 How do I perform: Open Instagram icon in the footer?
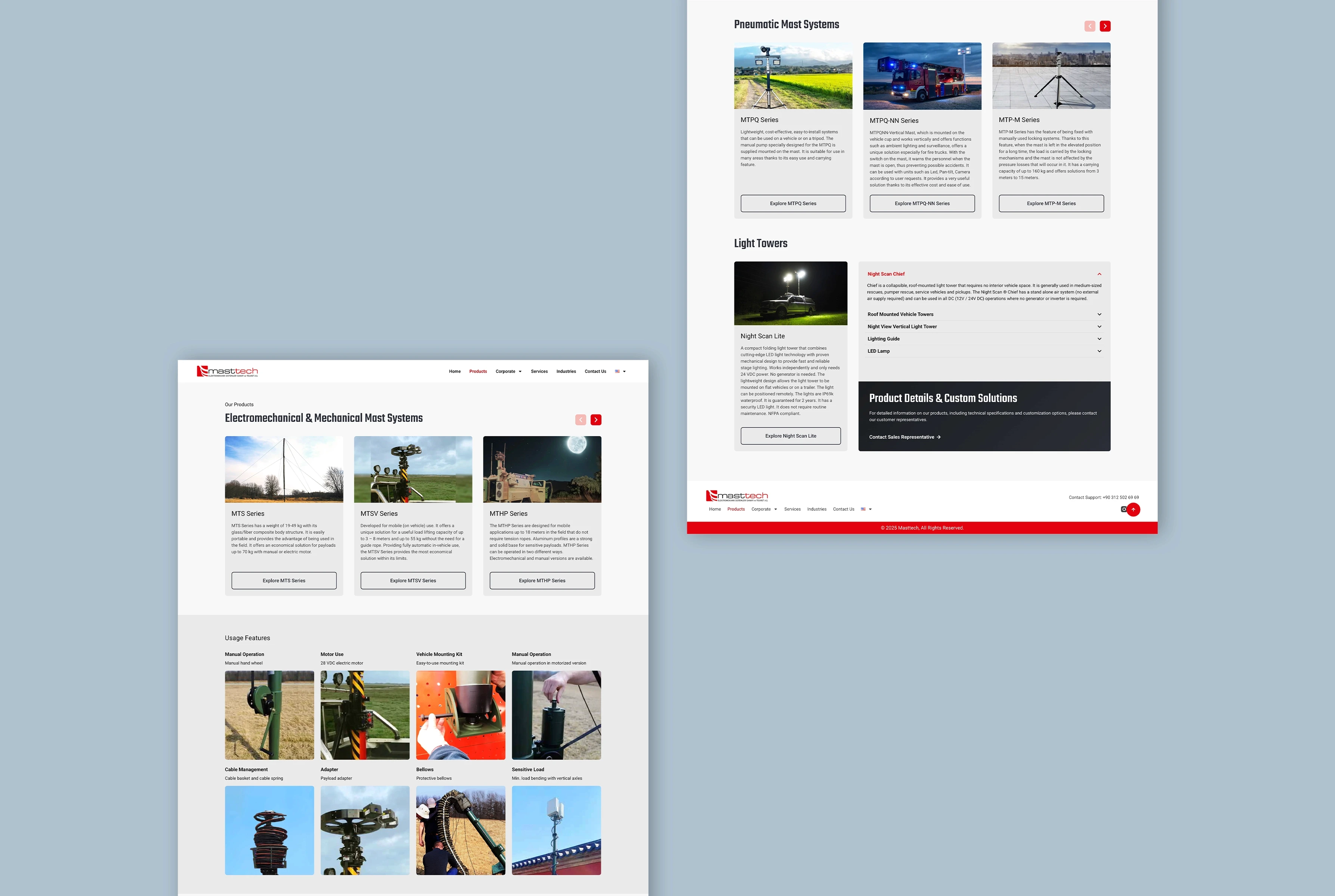[1124, 509]
